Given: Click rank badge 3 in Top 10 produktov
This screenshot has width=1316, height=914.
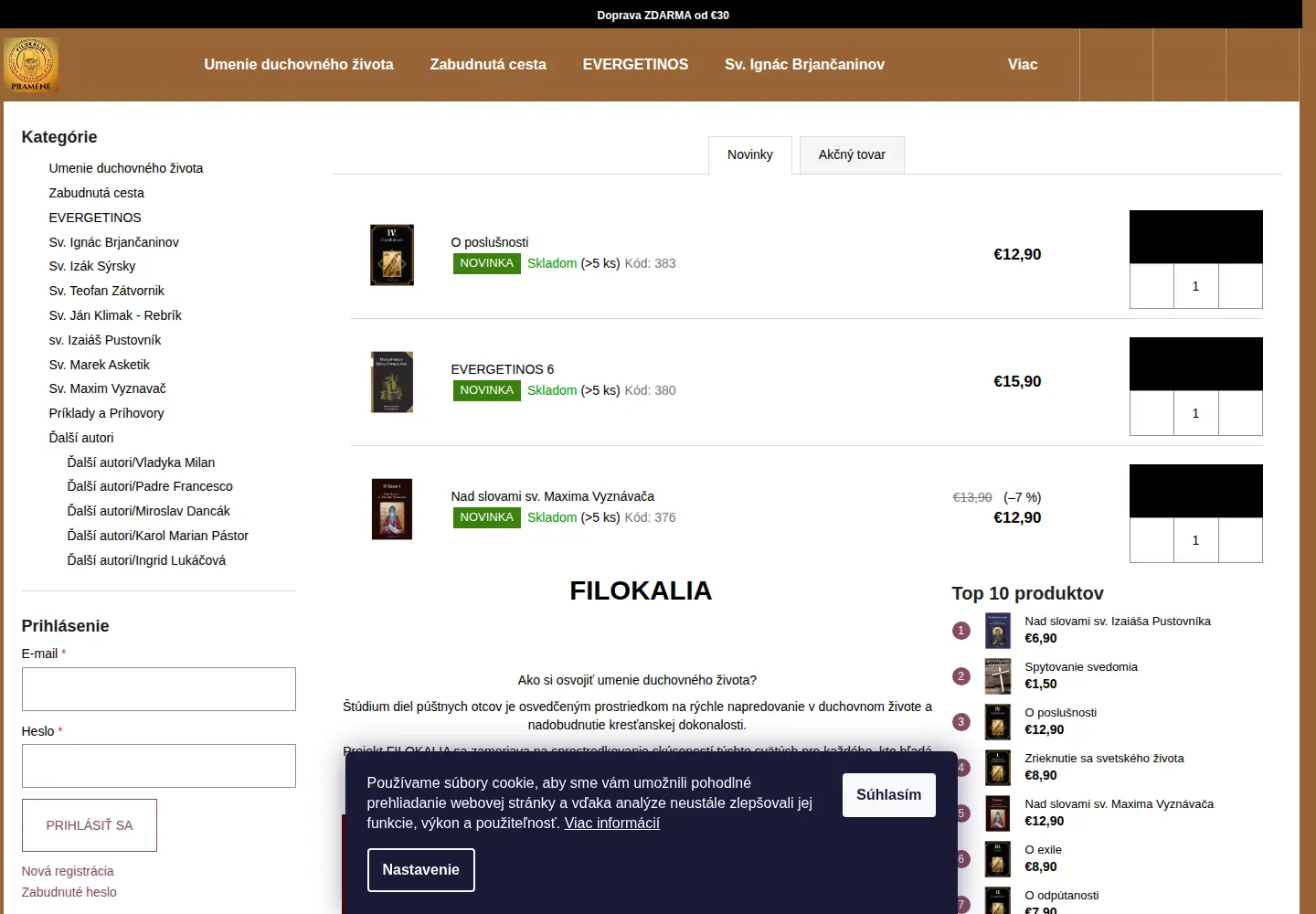Looking at the screenshot, I should point(961,722).
